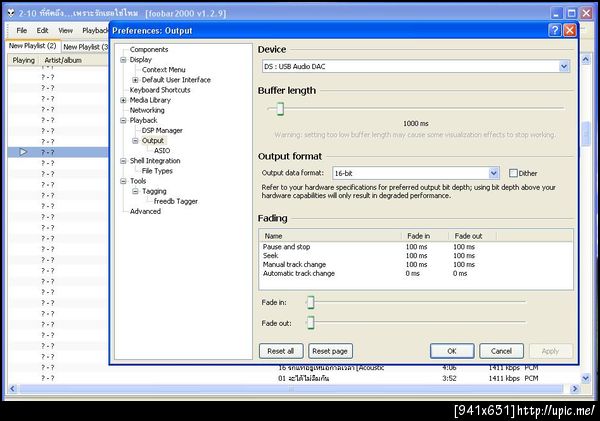Confirm preferences with OK
This screenshot has height=421, width=600.
pos(452,351)
